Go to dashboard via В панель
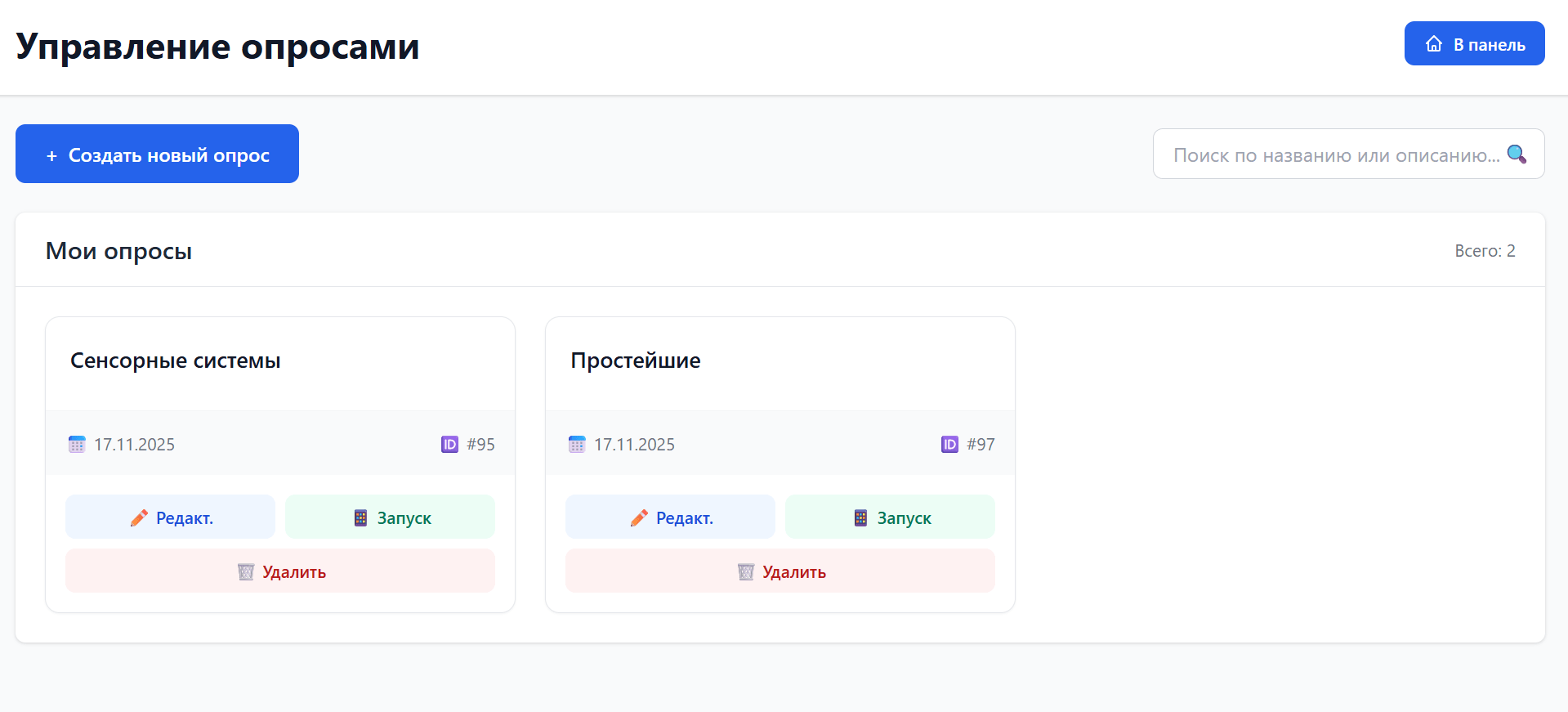This screenshot has height=712, width=1568. [1474, 44]
